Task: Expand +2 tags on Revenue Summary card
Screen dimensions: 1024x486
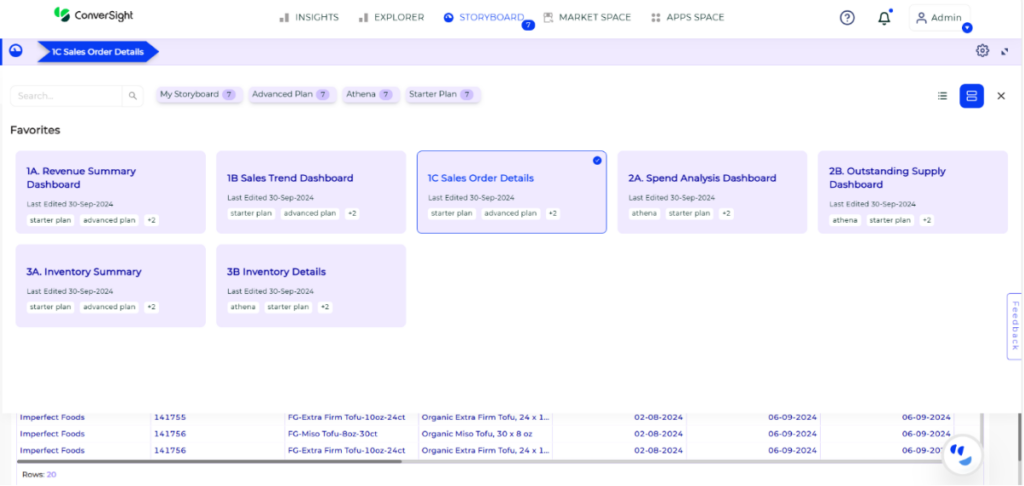Action: click(x=151, y=220)
